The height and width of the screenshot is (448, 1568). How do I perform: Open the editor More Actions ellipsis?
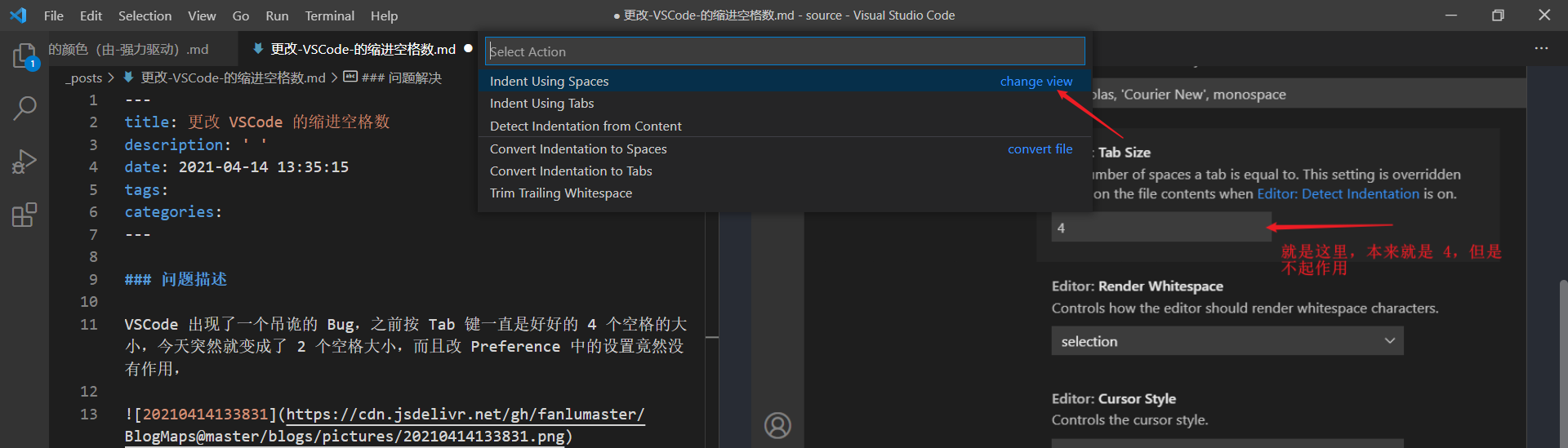click(x=1541, y=49)
